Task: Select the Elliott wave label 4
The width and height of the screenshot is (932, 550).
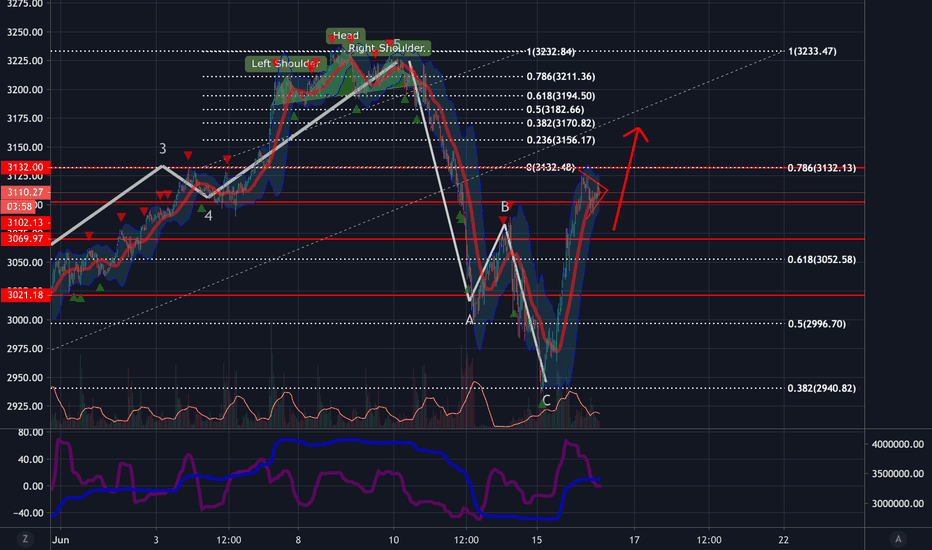Action: (208, 216)
